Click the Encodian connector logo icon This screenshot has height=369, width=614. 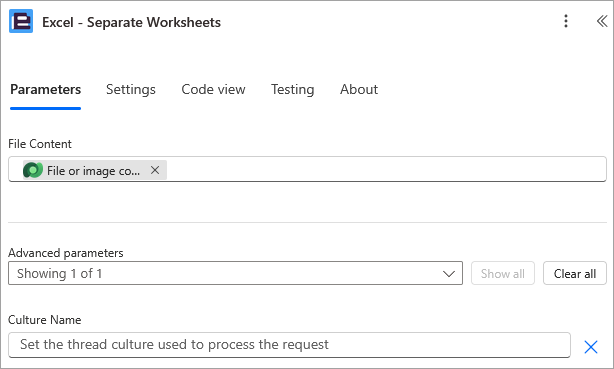pyautogui.click(x=21, y=21)
